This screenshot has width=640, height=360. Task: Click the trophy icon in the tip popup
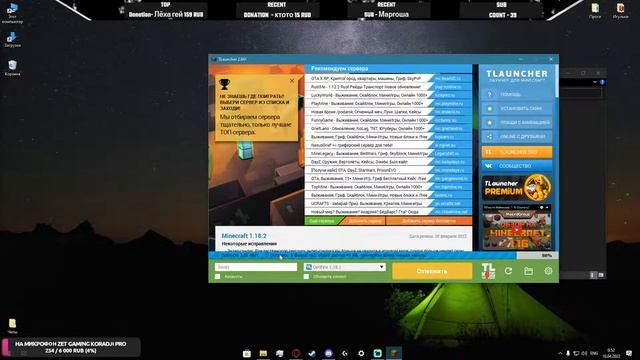click(x=224, y=84)
